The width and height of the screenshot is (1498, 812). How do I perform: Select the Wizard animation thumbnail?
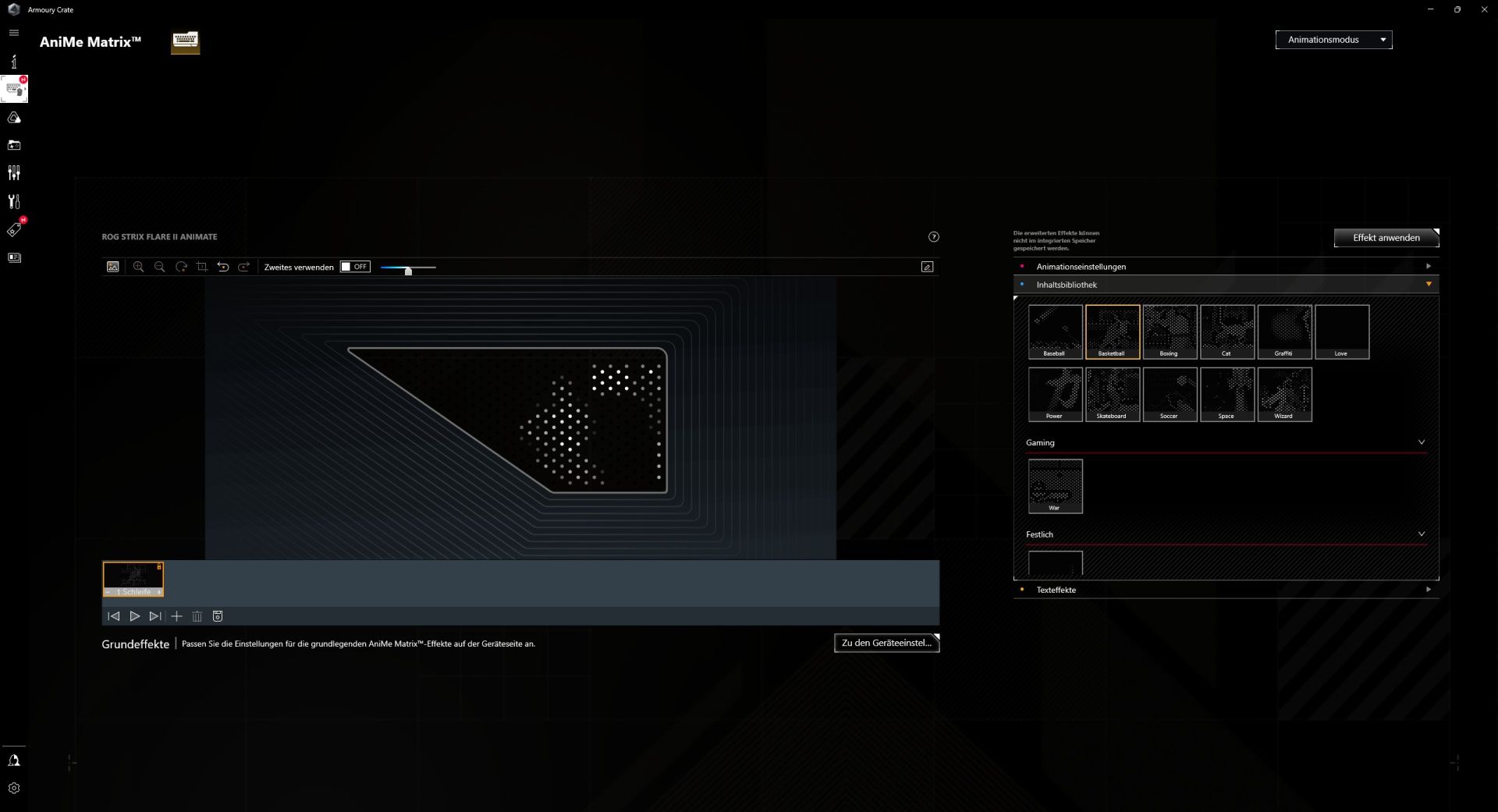[1284, 395]
